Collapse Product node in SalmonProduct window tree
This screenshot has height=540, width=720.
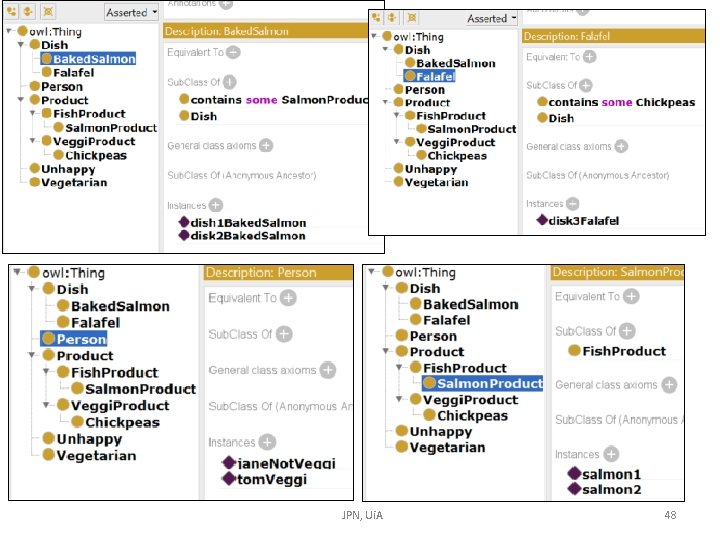(386, 352)
